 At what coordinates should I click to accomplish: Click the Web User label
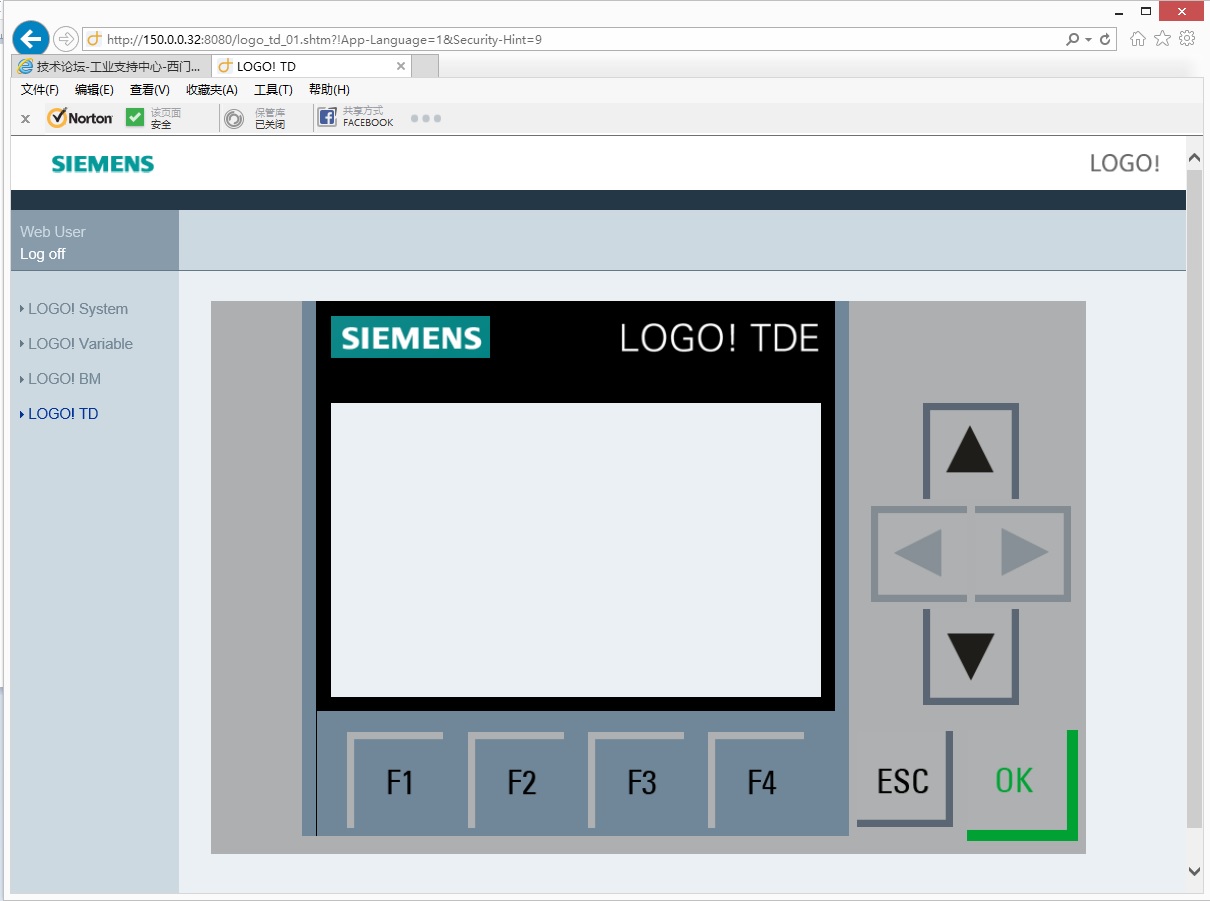[x=53, y=232]
